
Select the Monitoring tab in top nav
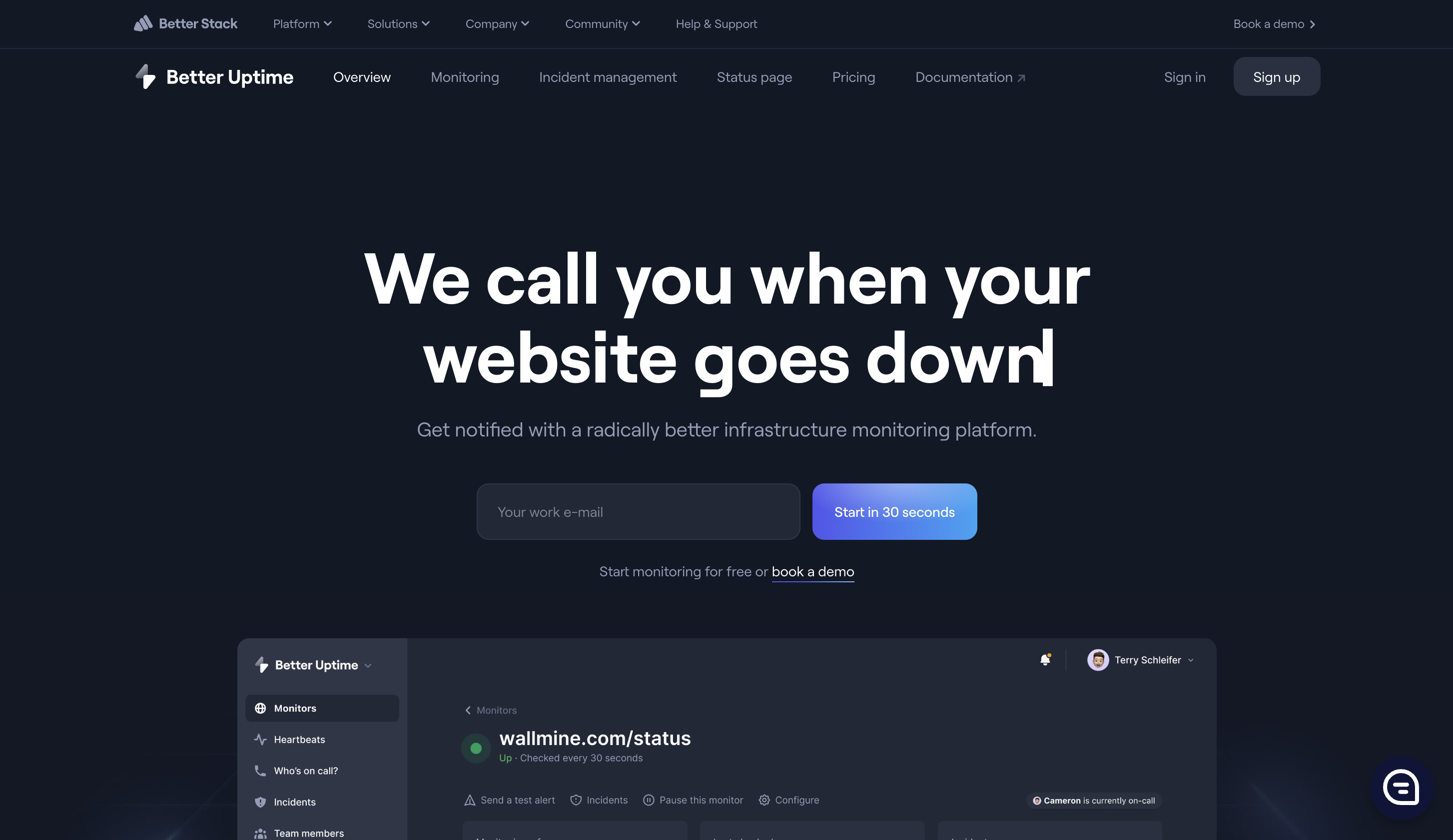pos(464,76)
